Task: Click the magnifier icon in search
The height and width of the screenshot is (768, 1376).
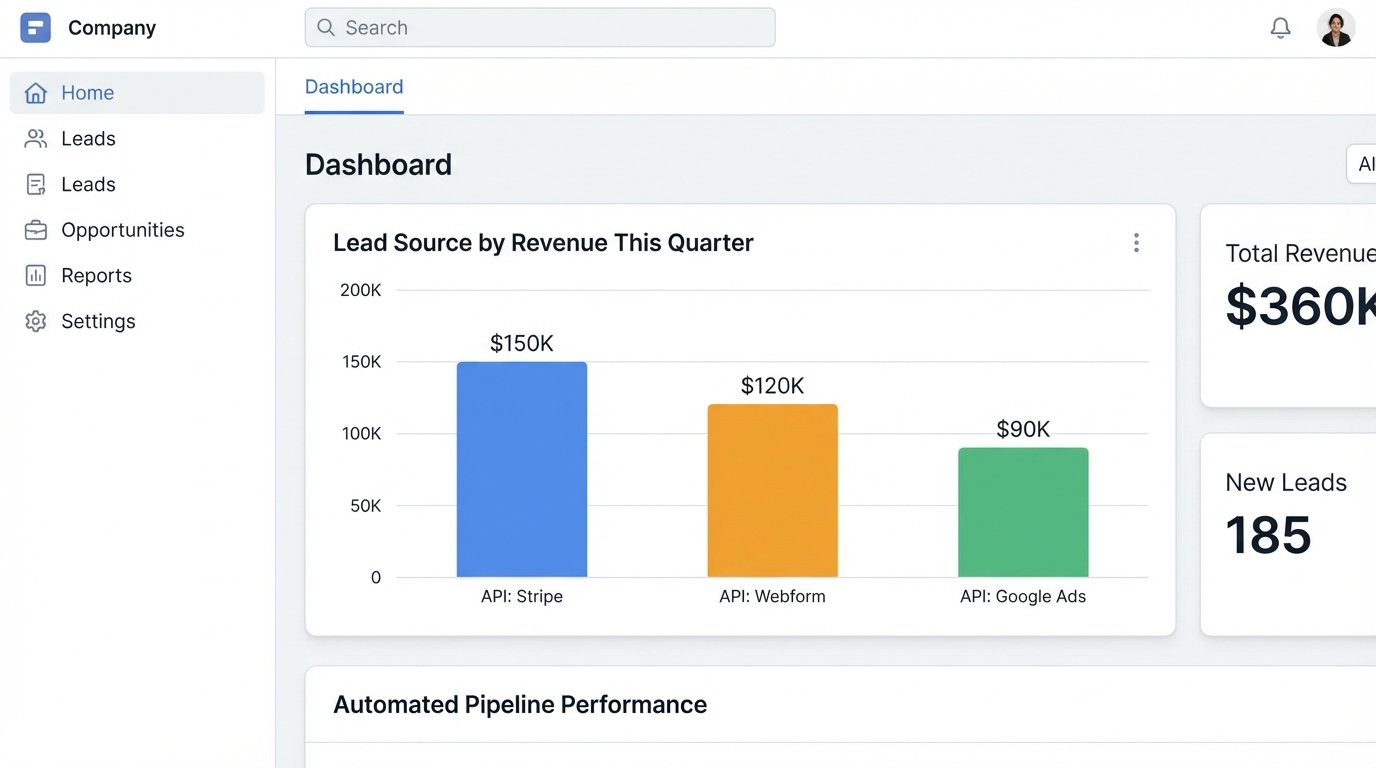Action: pyautogui.click(x=326, y=28)
